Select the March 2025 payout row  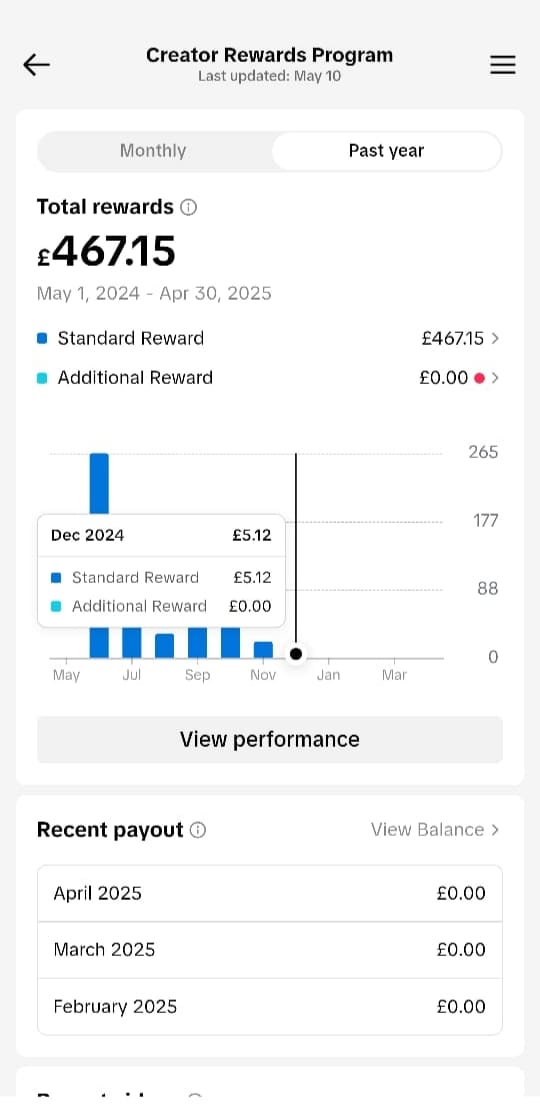(x=270, y=950)
